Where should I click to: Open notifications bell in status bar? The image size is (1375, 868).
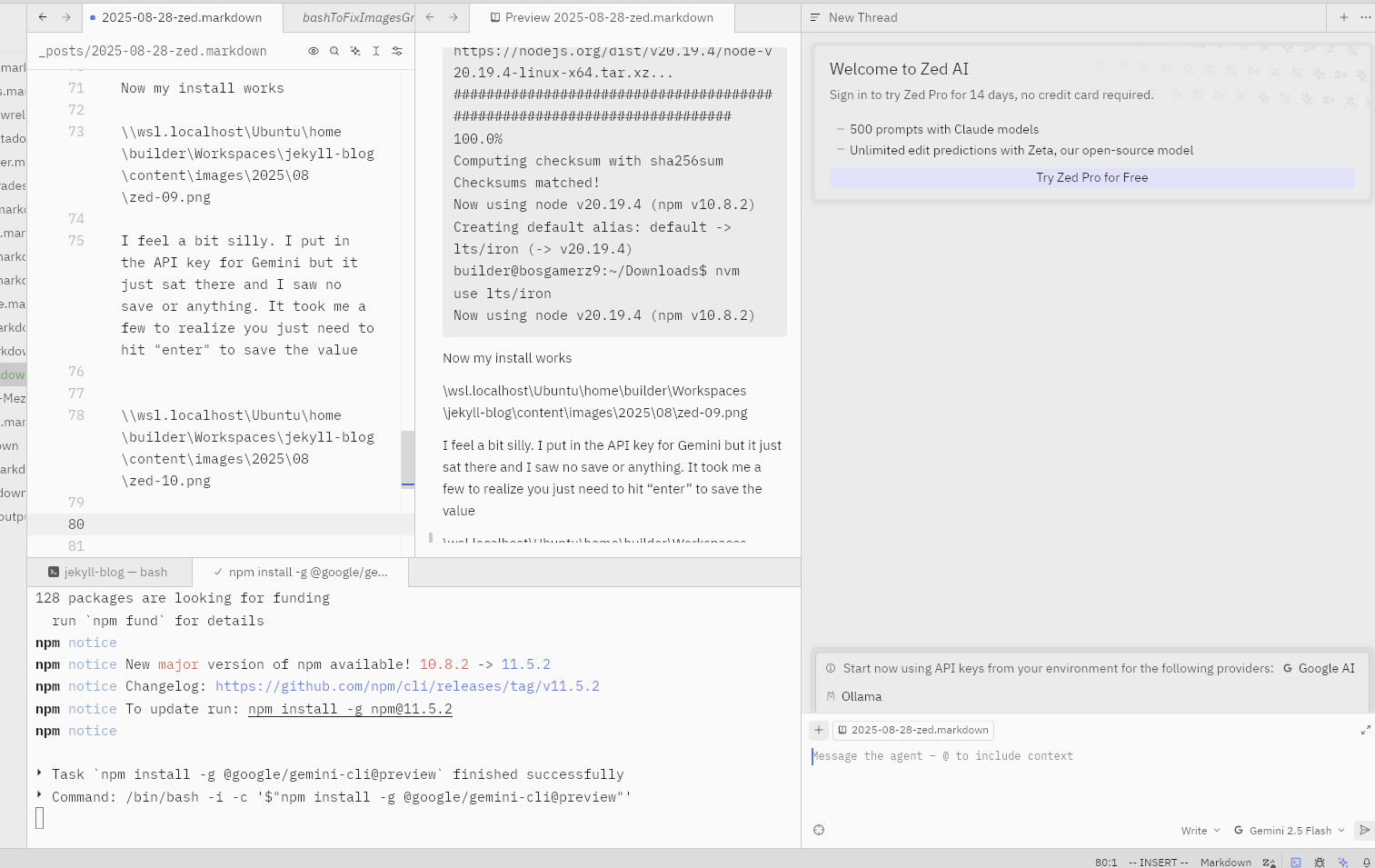[1366, 862]
